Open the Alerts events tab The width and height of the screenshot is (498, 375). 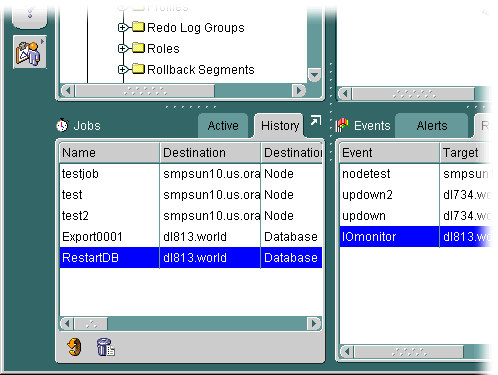[432, 126]
